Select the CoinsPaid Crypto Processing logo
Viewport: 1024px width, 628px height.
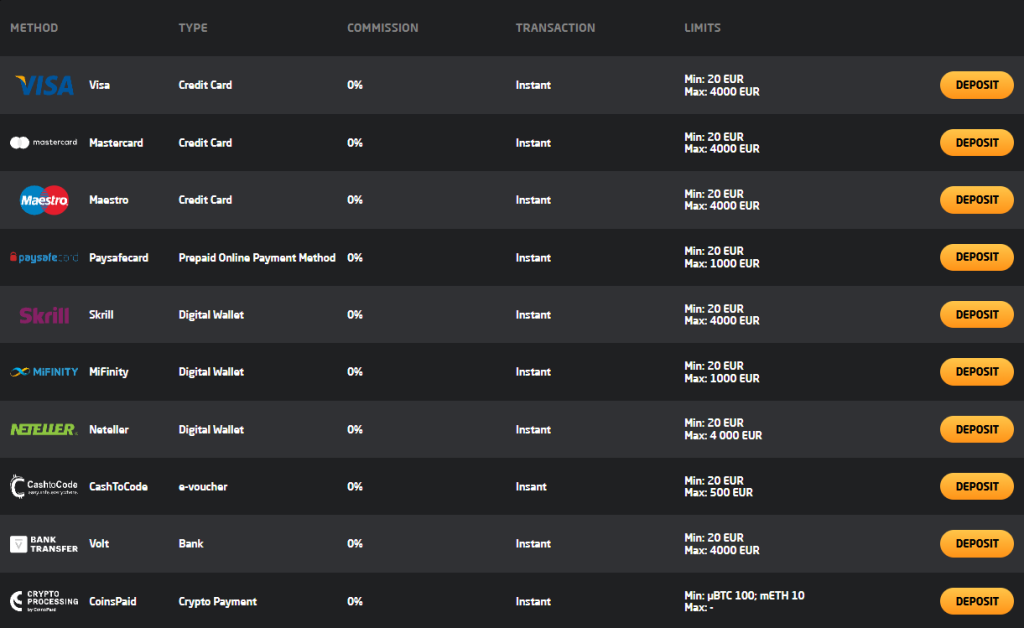[x=44, y=601]
